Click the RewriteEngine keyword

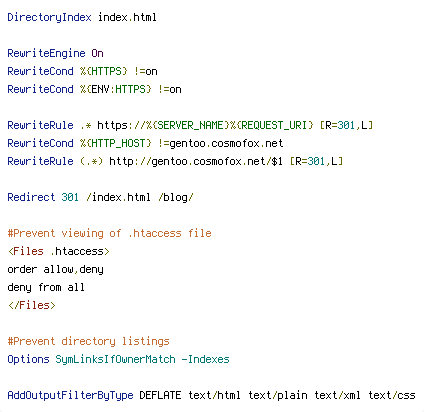point(46,53)
